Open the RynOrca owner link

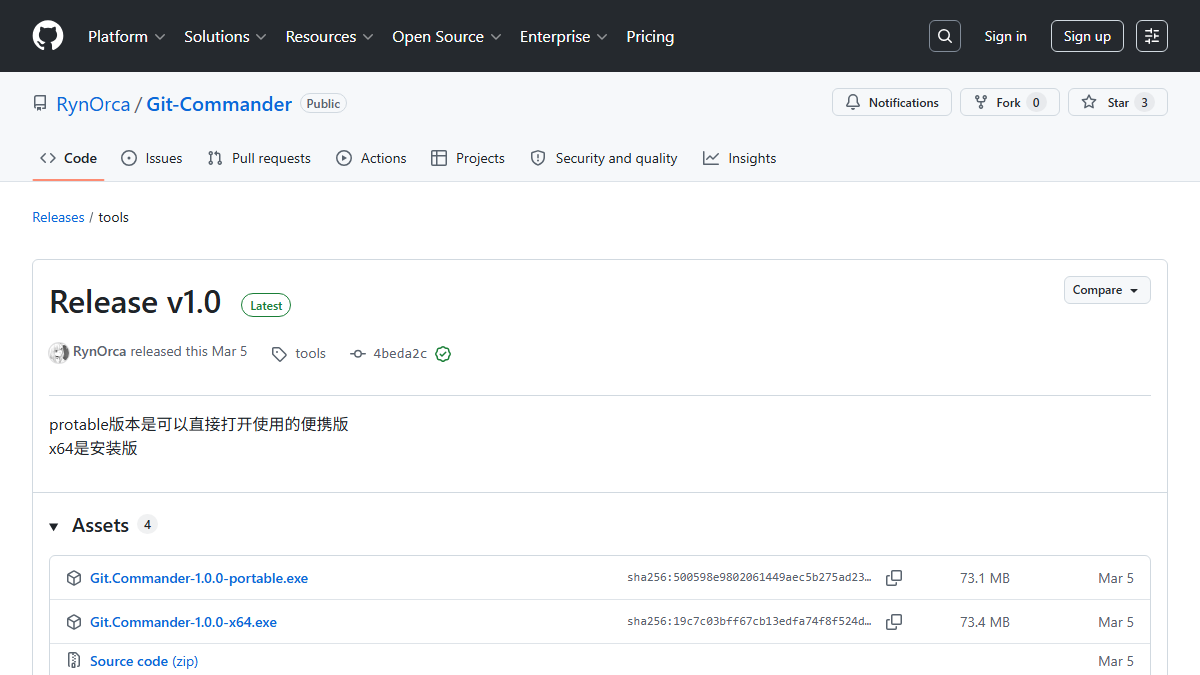[x=93, y=104]
